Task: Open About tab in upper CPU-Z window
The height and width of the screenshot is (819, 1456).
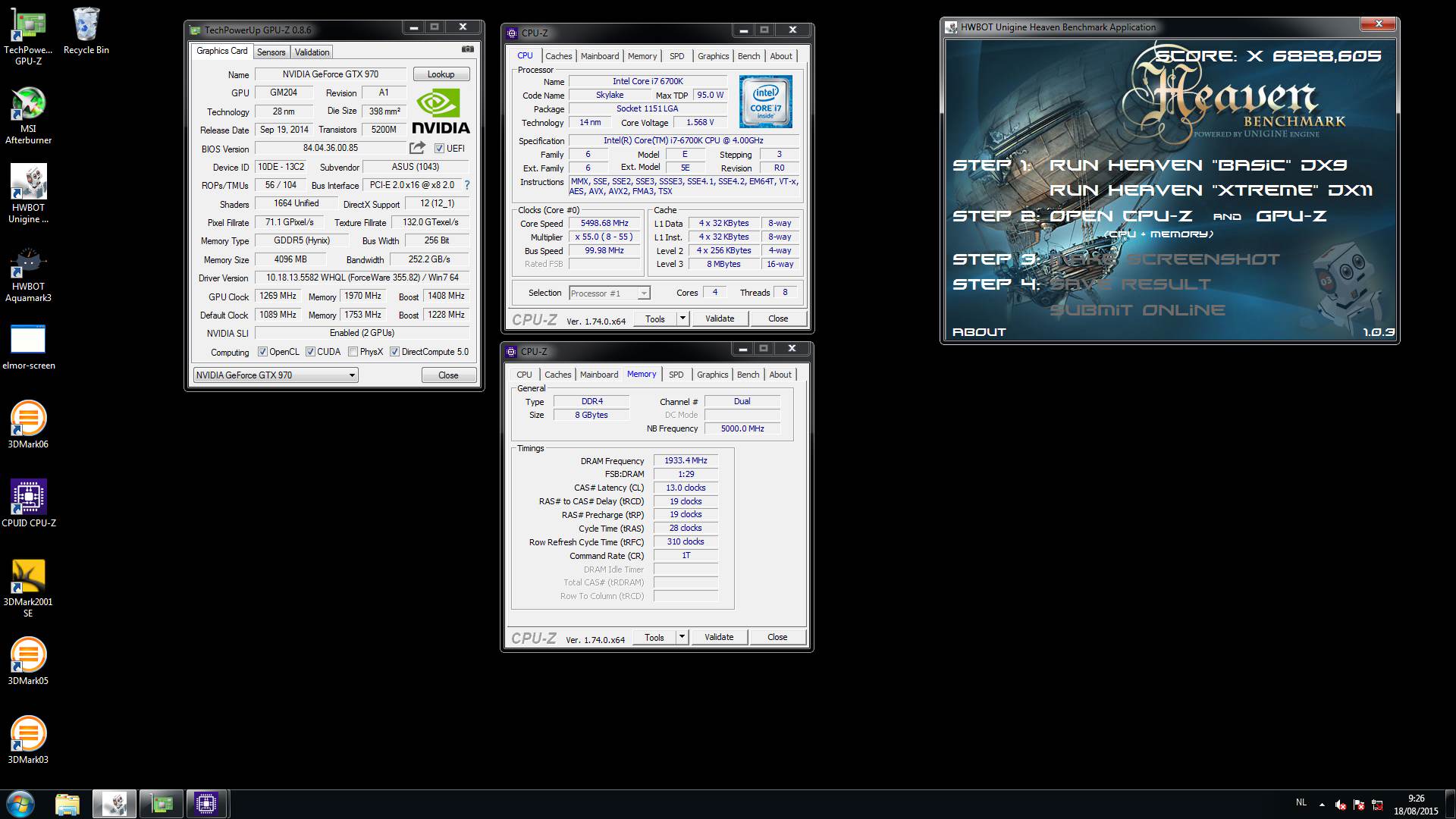Action: [781, 56]
